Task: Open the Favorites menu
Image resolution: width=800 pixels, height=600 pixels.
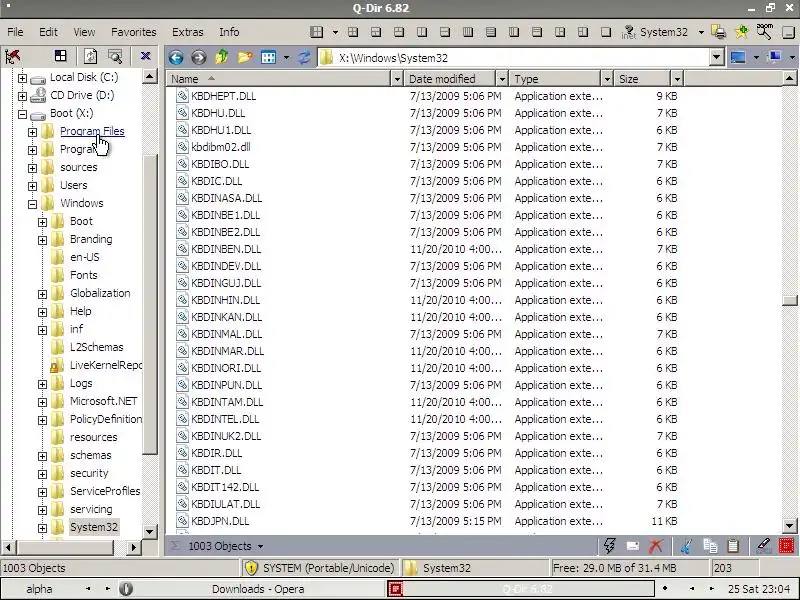Action: [x=134, y=32]
